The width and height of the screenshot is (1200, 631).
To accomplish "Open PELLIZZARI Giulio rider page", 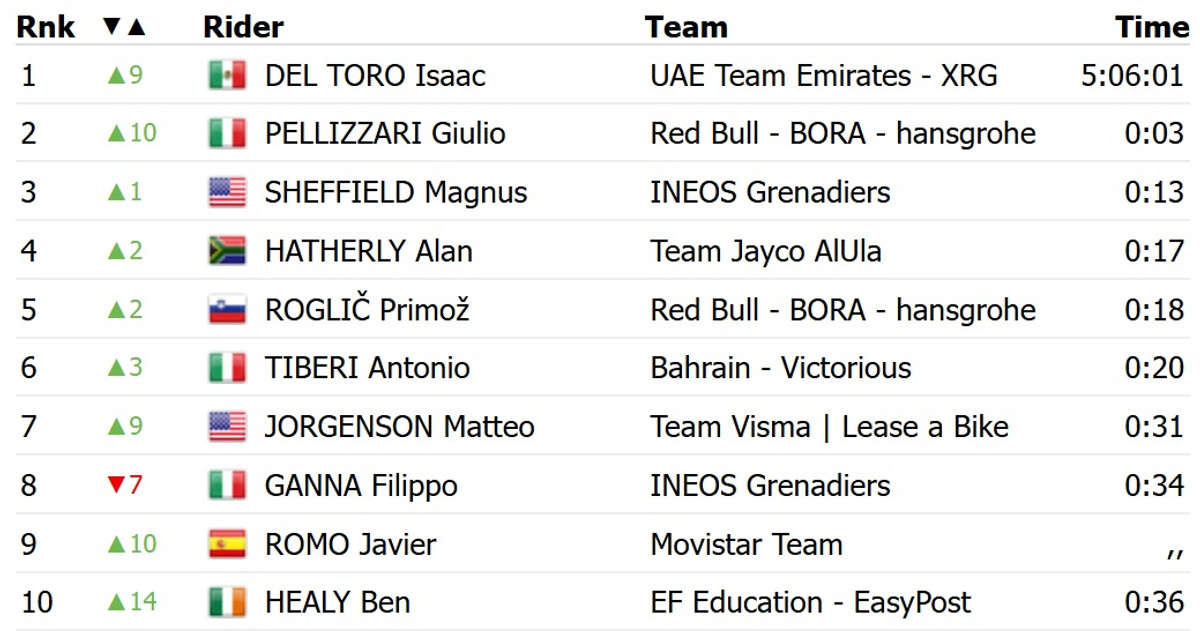I will (x=385, y=133).
